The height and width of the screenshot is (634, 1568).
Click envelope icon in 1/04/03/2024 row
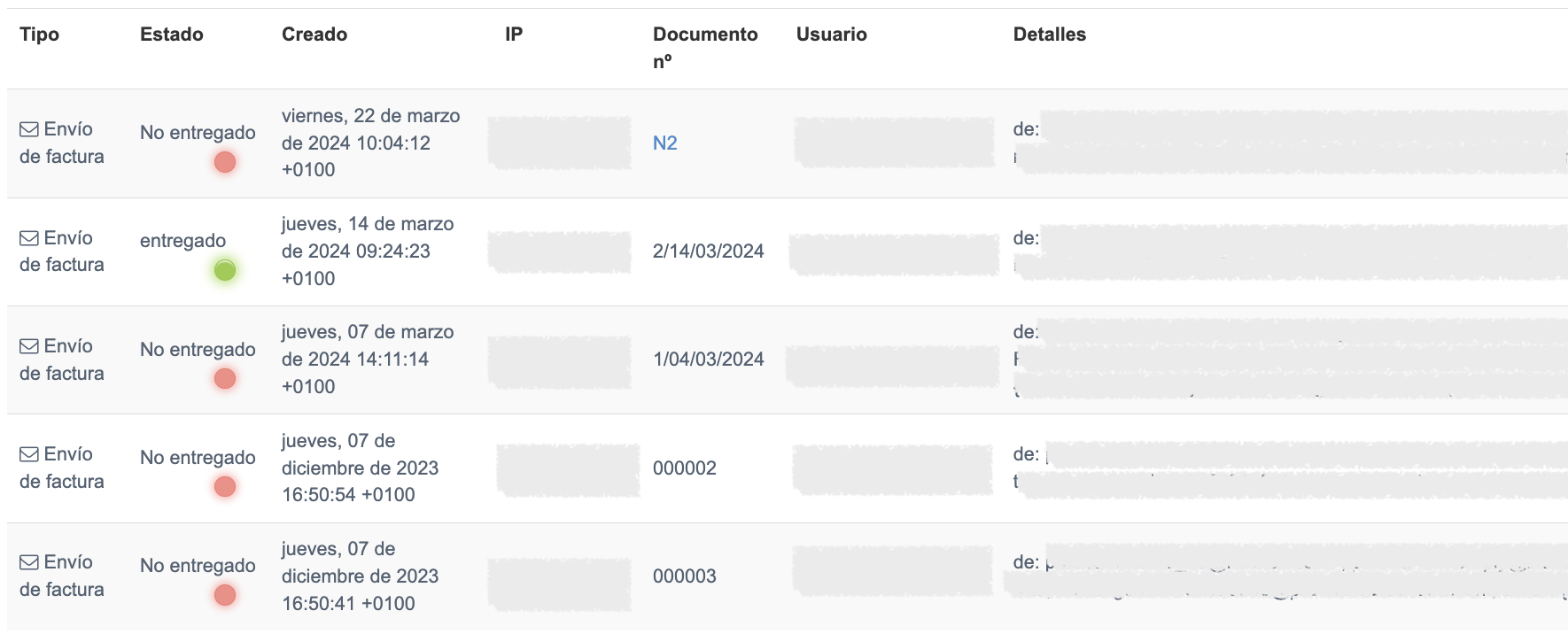[29, 346]
